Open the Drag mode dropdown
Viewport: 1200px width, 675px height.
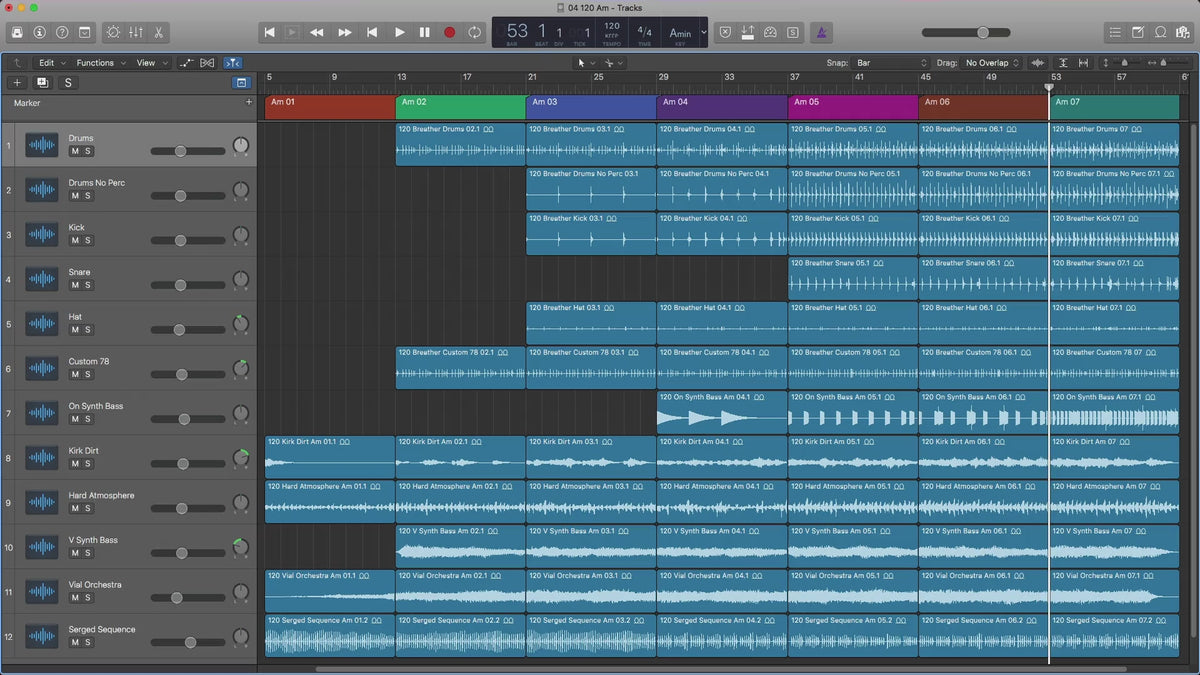pos(992,63)
